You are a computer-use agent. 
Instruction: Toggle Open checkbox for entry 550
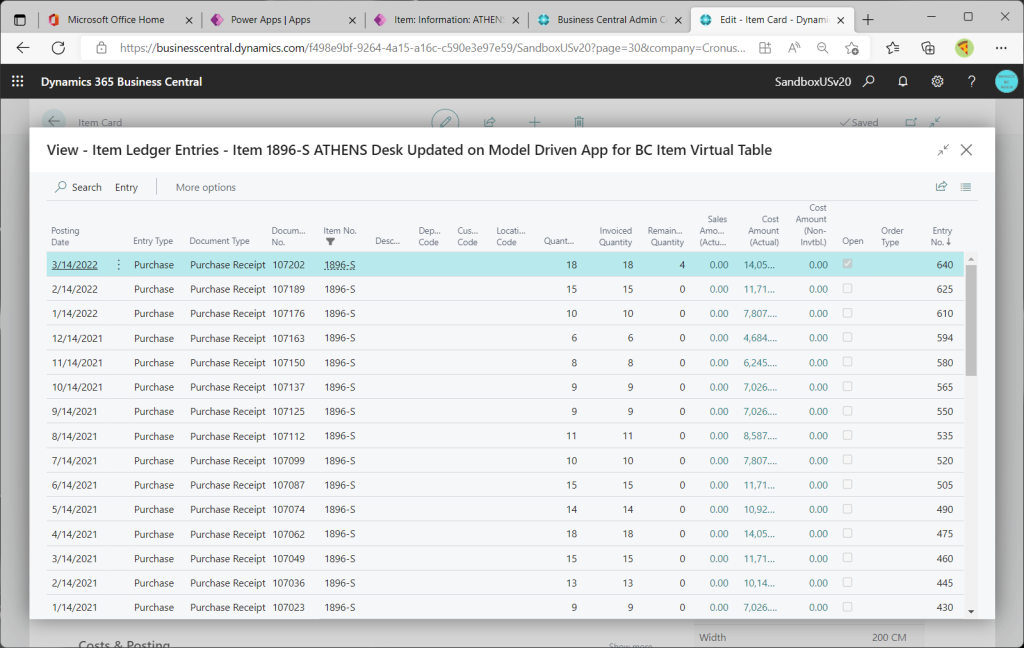click(848, 411)
